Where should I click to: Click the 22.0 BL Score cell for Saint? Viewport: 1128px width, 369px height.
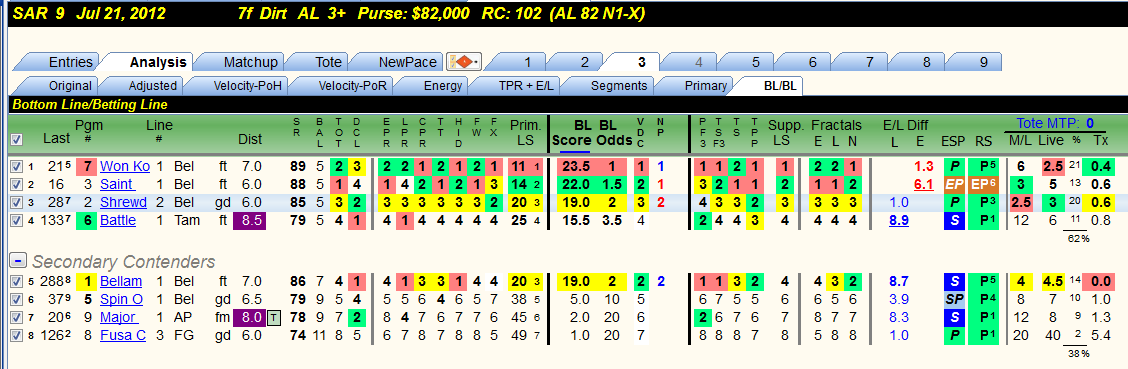(x=577, y=184)
